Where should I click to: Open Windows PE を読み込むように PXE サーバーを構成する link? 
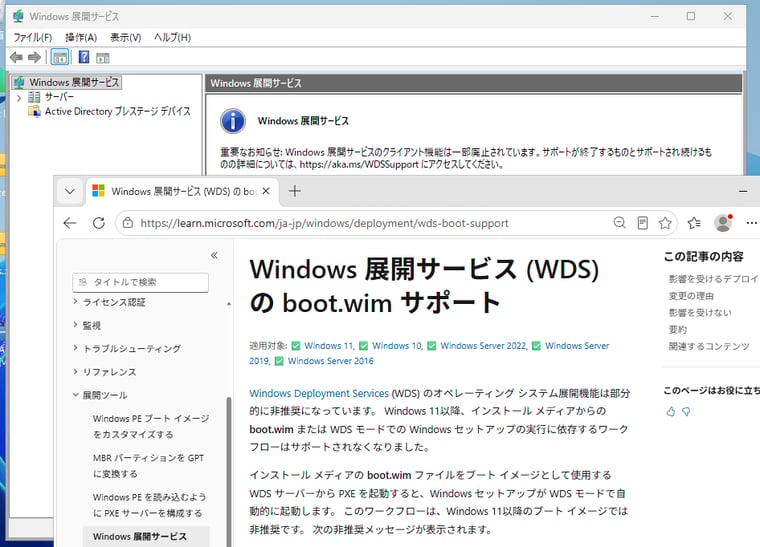coord(149,505)
